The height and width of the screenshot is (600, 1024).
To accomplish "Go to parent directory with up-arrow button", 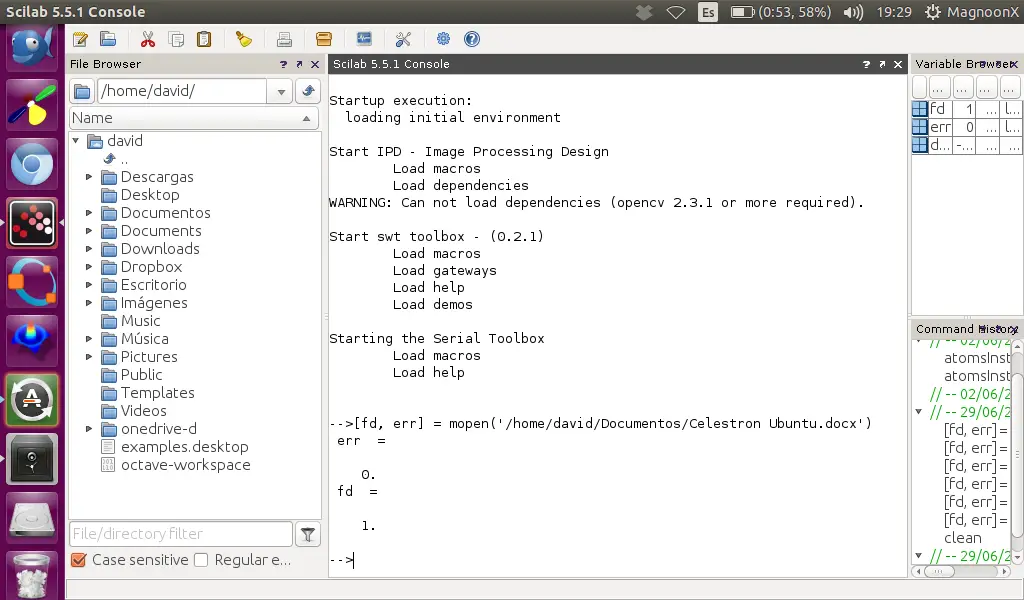I will [x=308, y=91].
